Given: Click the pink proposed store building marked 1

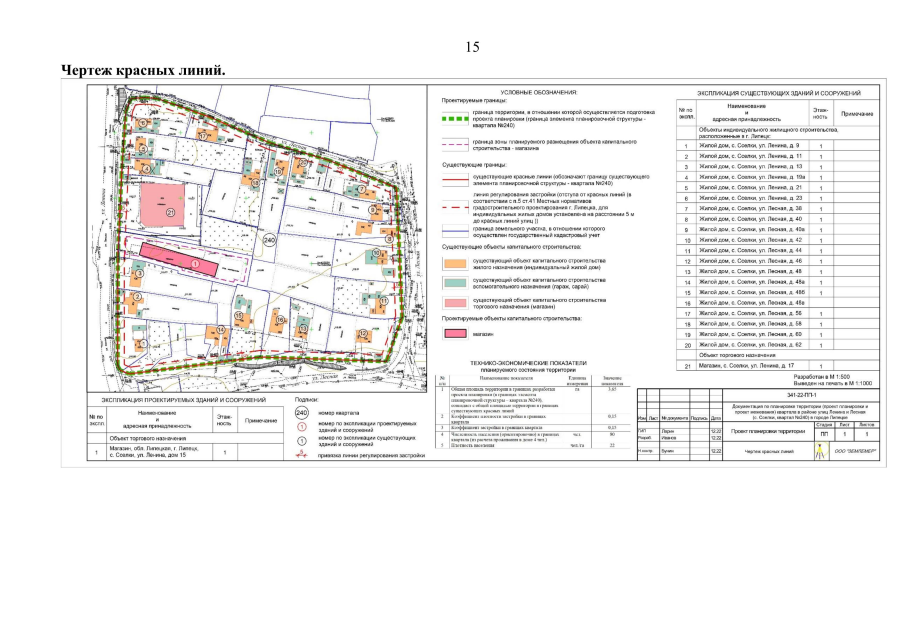Looking at the screenshot, I should (x=182, y=259).
